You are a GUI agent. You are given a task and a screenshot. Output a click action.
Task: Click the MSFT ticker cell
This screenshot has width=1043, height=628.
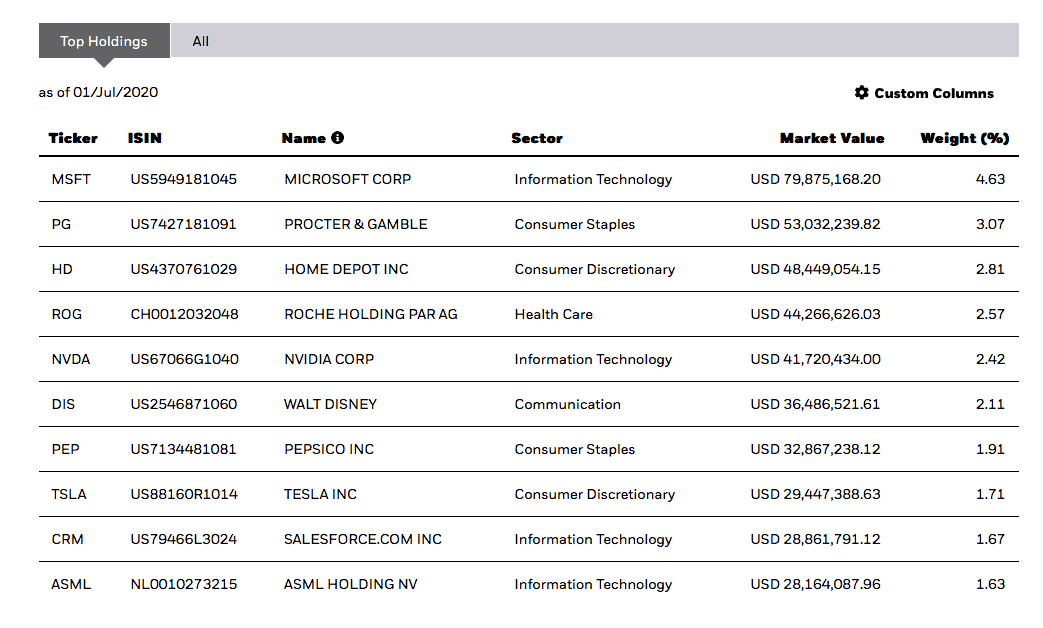pos(71,179)
